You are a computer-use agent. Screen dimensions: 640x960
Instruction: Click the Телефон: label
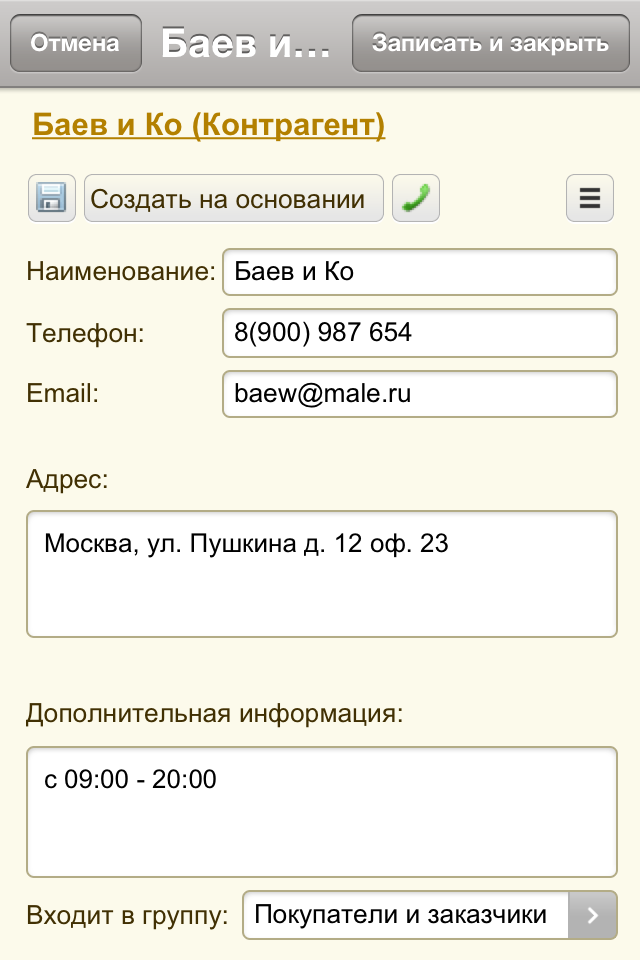click(85, 333)
